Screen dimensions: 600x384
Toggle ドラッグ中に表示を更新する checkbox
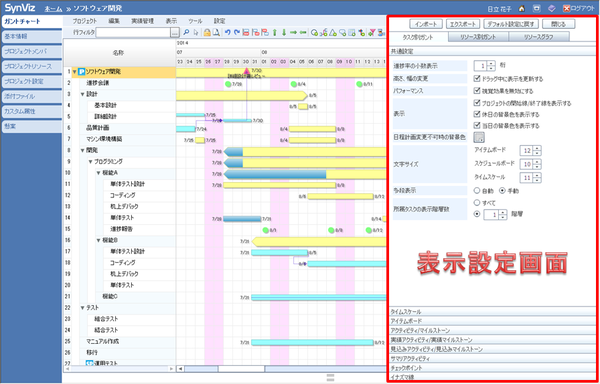tap(476, 79)
